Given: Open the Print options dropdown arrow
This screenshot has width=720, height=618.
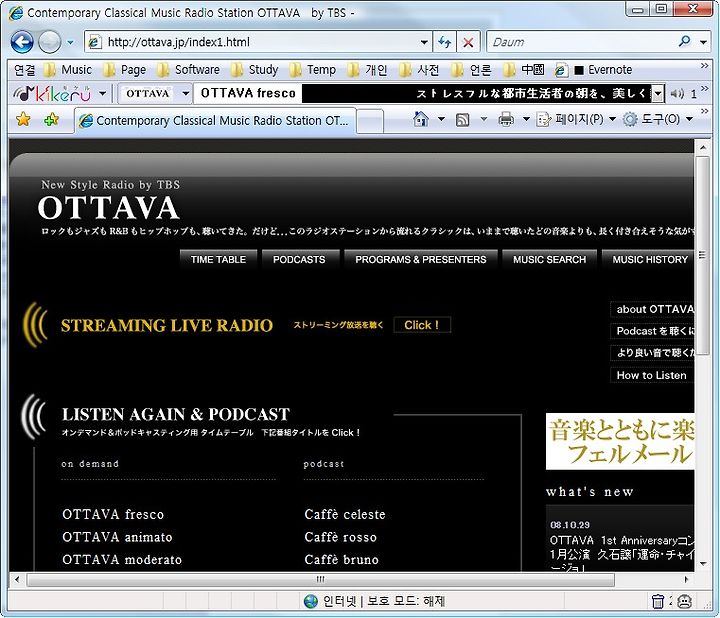Looking at the screenshot, I should pos(526,119).
